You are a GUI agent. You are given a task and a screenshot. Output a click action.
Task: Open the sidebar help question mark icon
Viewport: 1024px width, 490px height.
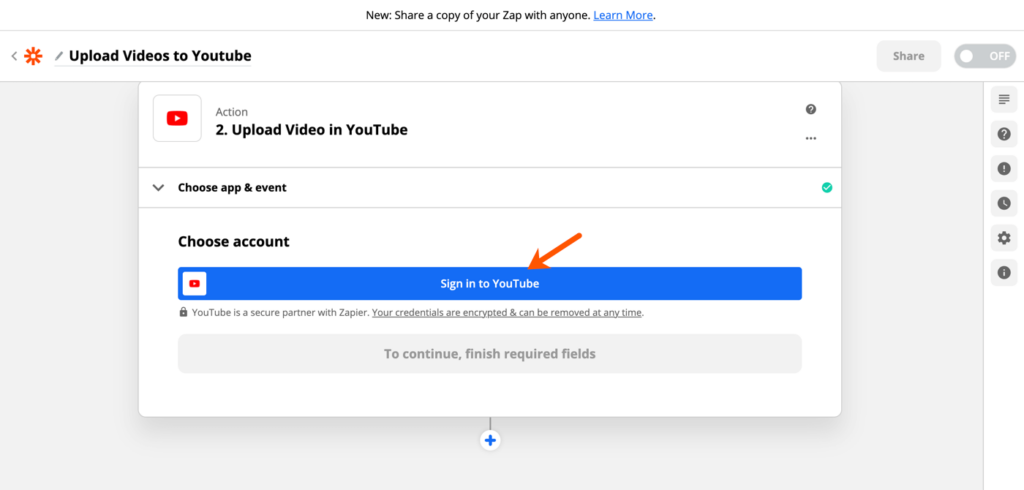(x=1004, y=134)
